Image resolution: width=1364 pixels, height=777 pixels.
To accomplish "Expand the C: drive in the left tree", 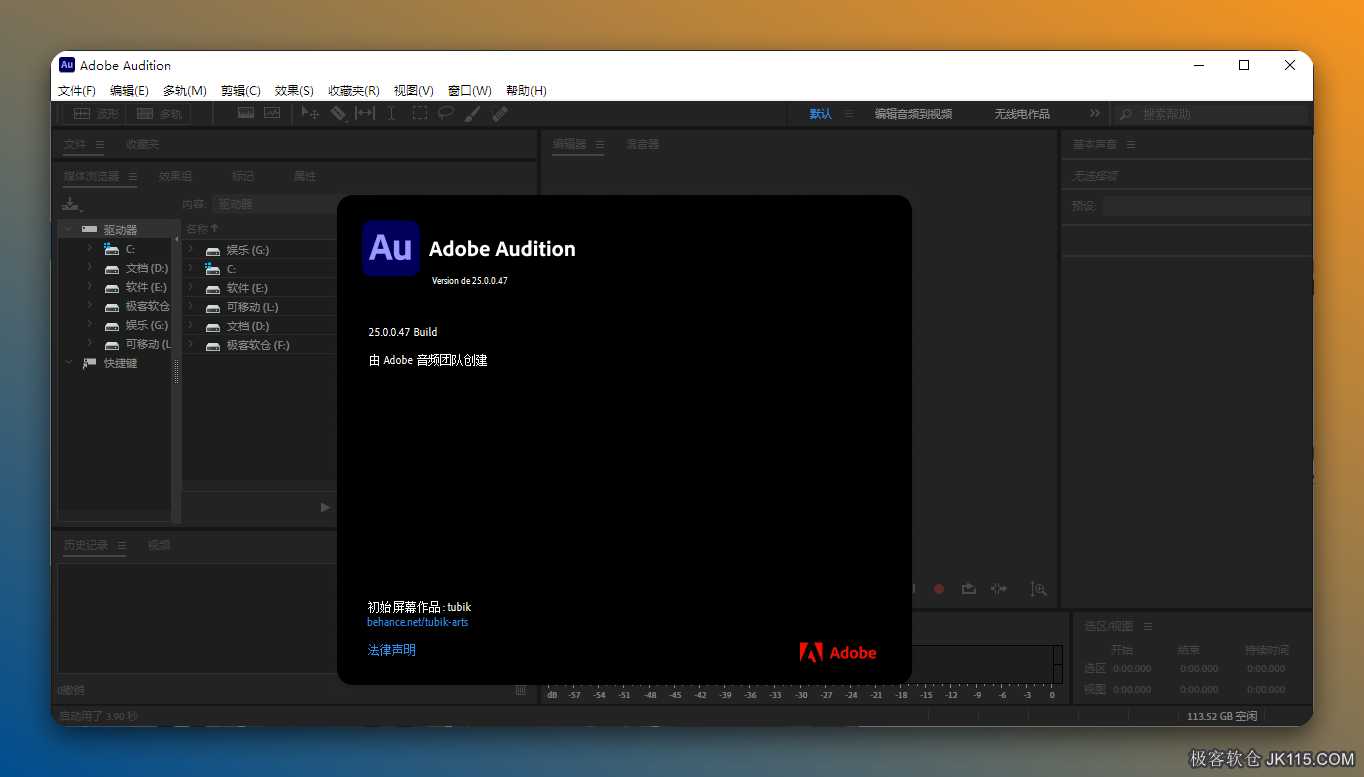I will [x=89, y=248].
